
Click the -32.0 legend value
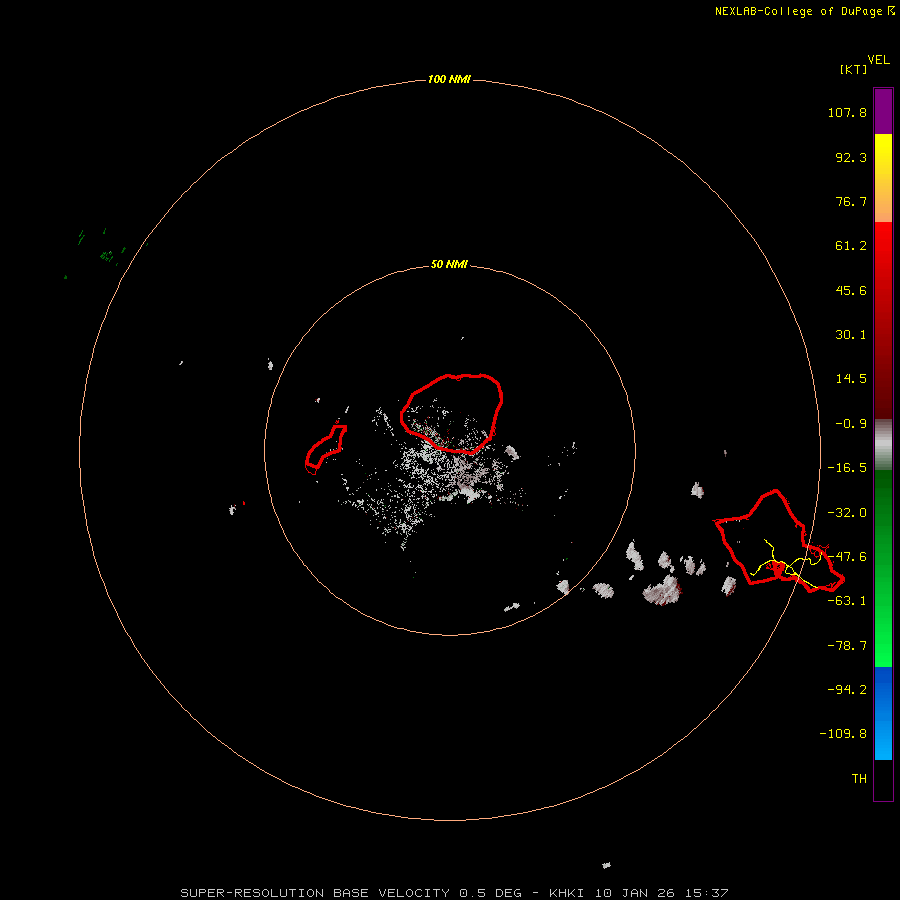pos(847,513)
